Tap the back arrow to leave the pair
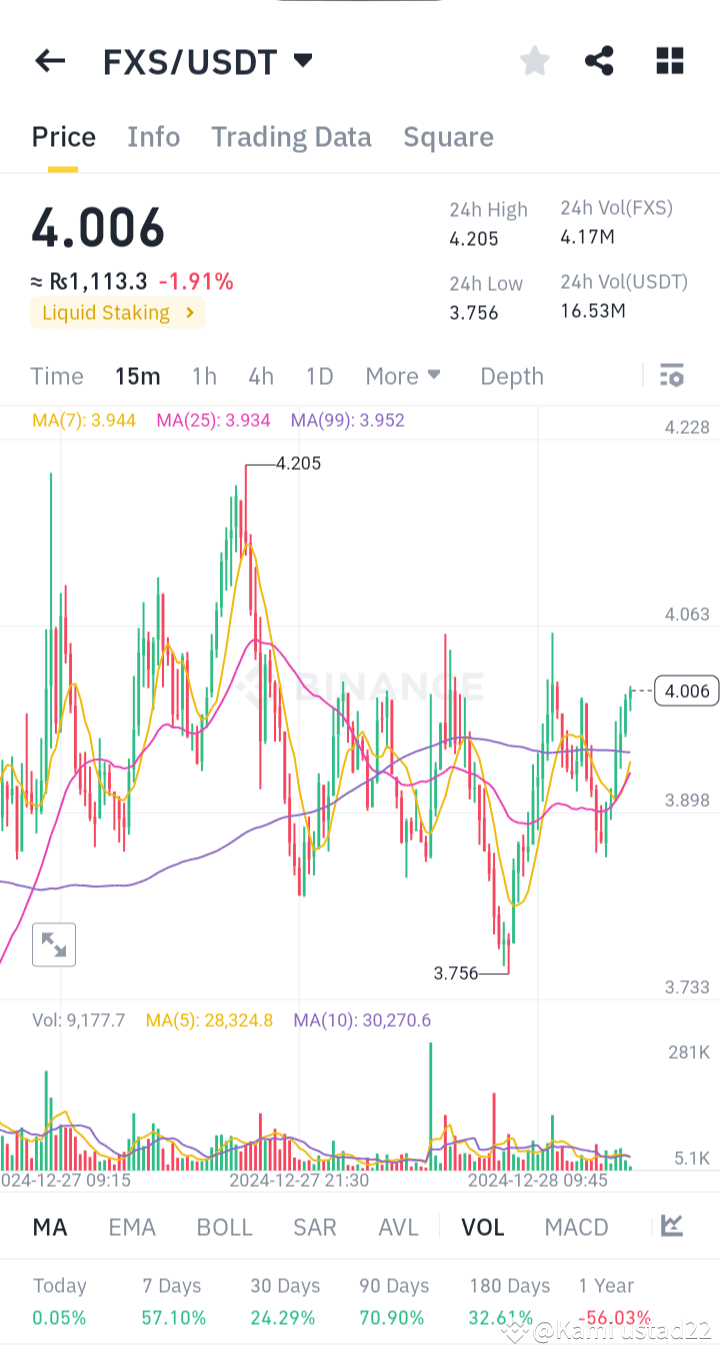 tap(49, 61)
